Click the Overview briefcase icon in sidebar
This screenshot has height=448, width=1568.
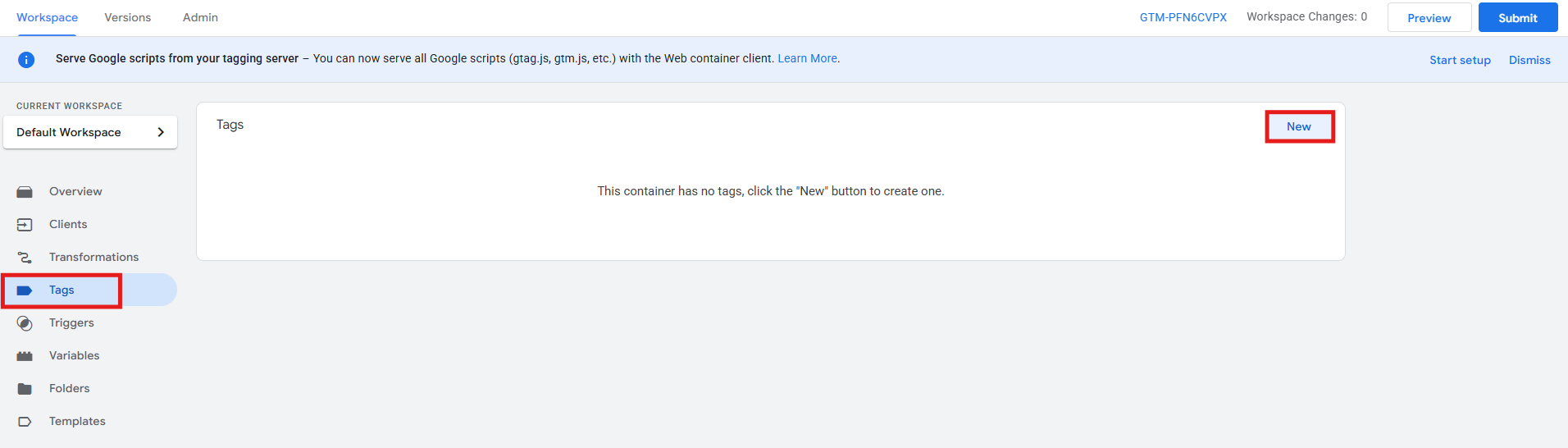click(x=25, y=192)
